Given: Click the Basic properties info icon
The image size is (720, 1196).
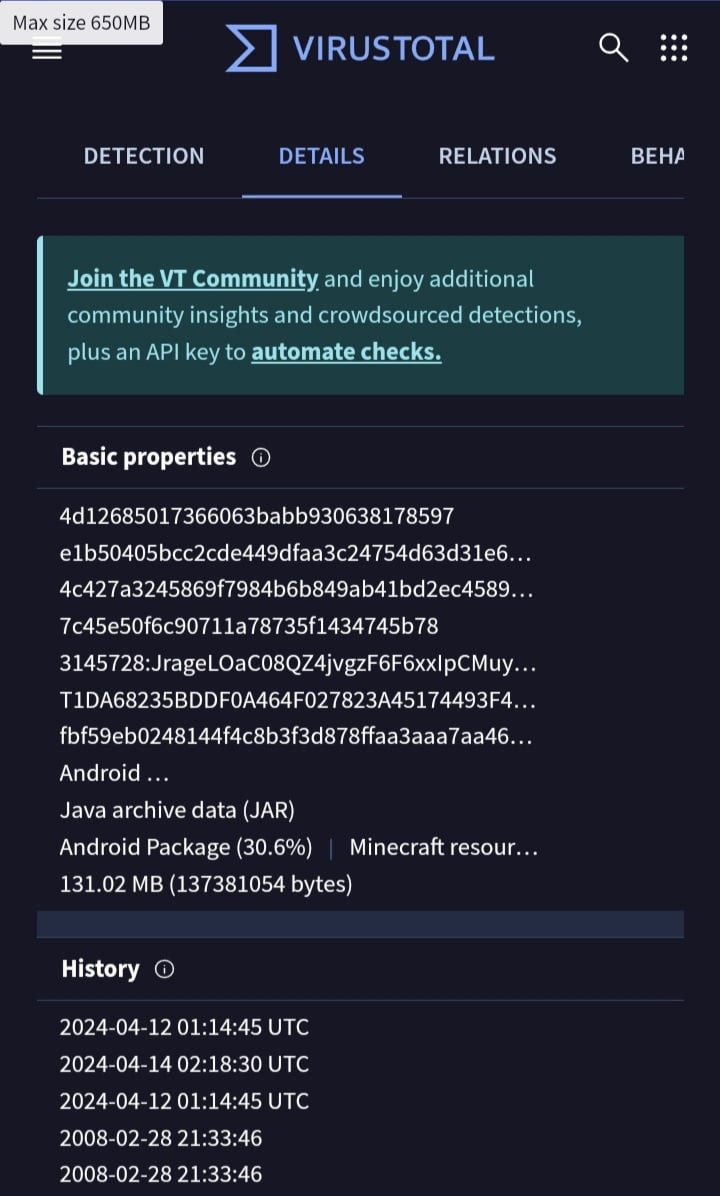Looking at the screenshot, I should (261, 458).
